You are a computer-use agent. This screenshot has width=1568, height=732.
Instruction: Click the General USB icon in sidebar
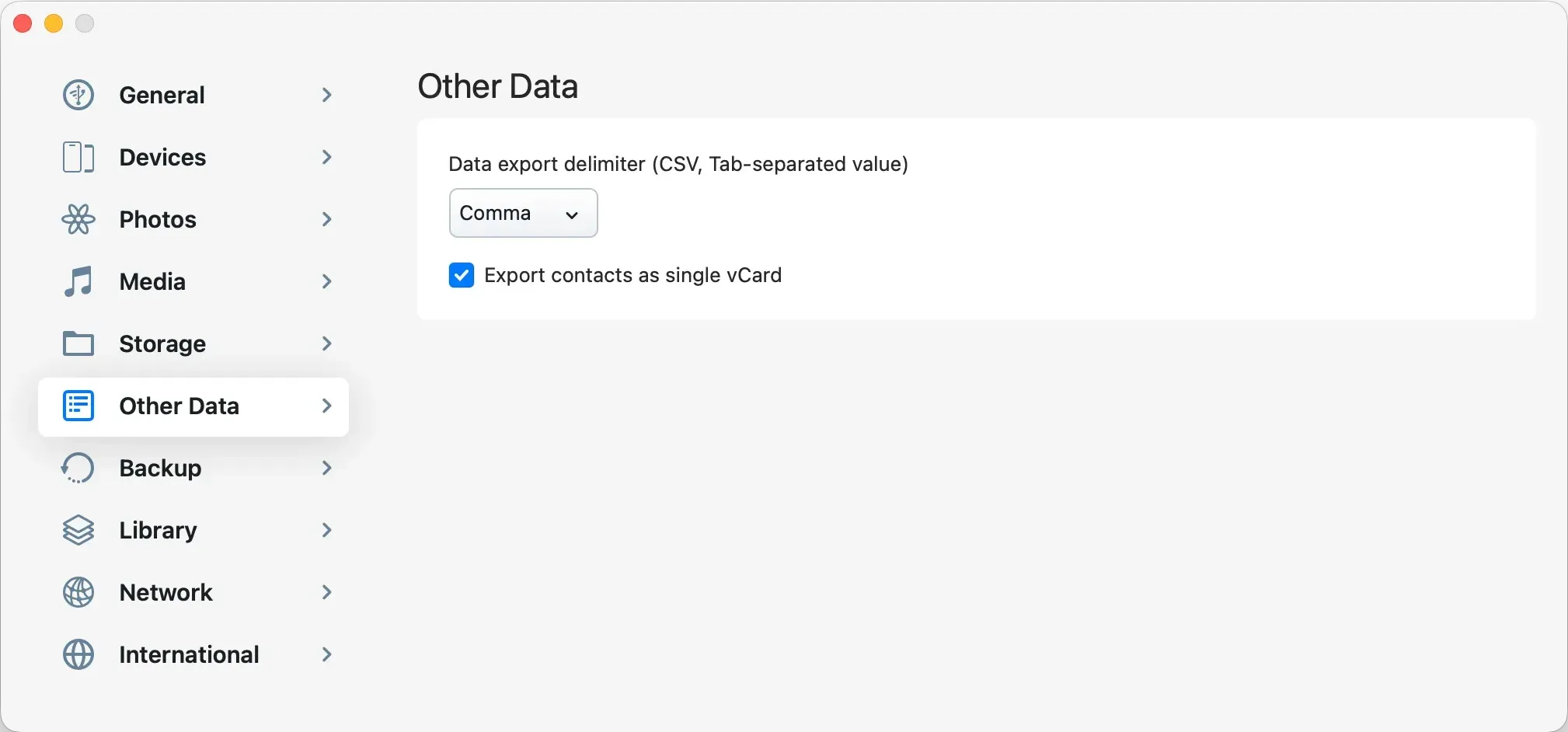(78, 94)
